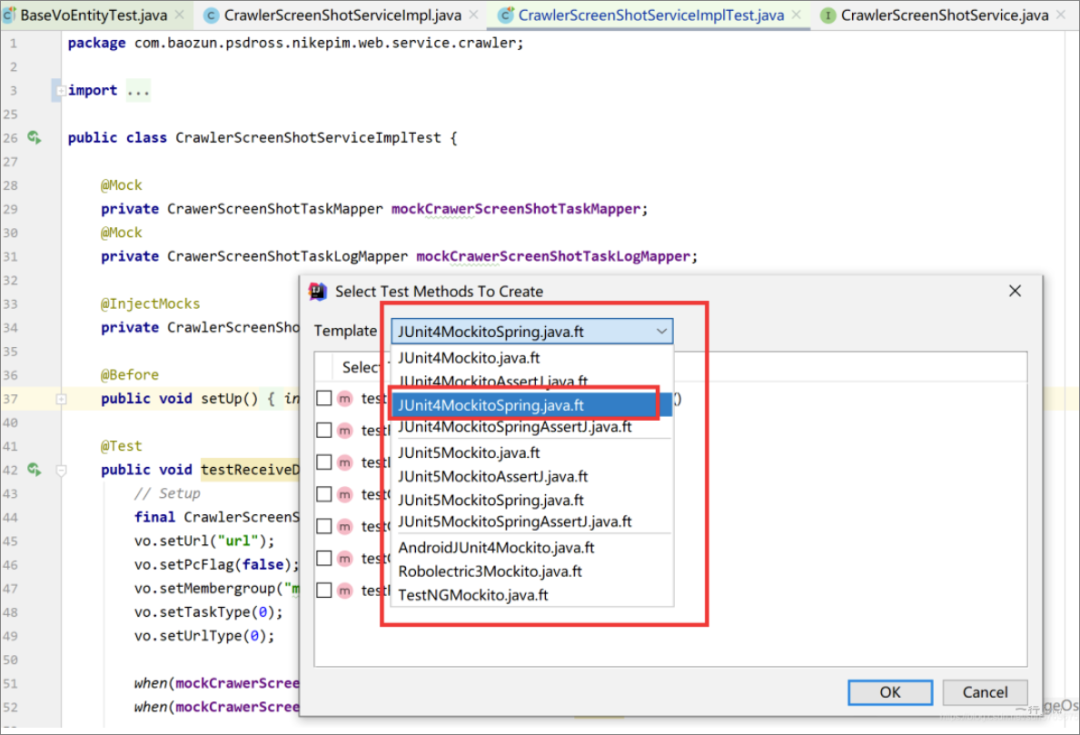The image size is (1080, 735).
Task: Choose AndroidJUnit4Mockito.java.ft template
Action: [x=532, y=548]
